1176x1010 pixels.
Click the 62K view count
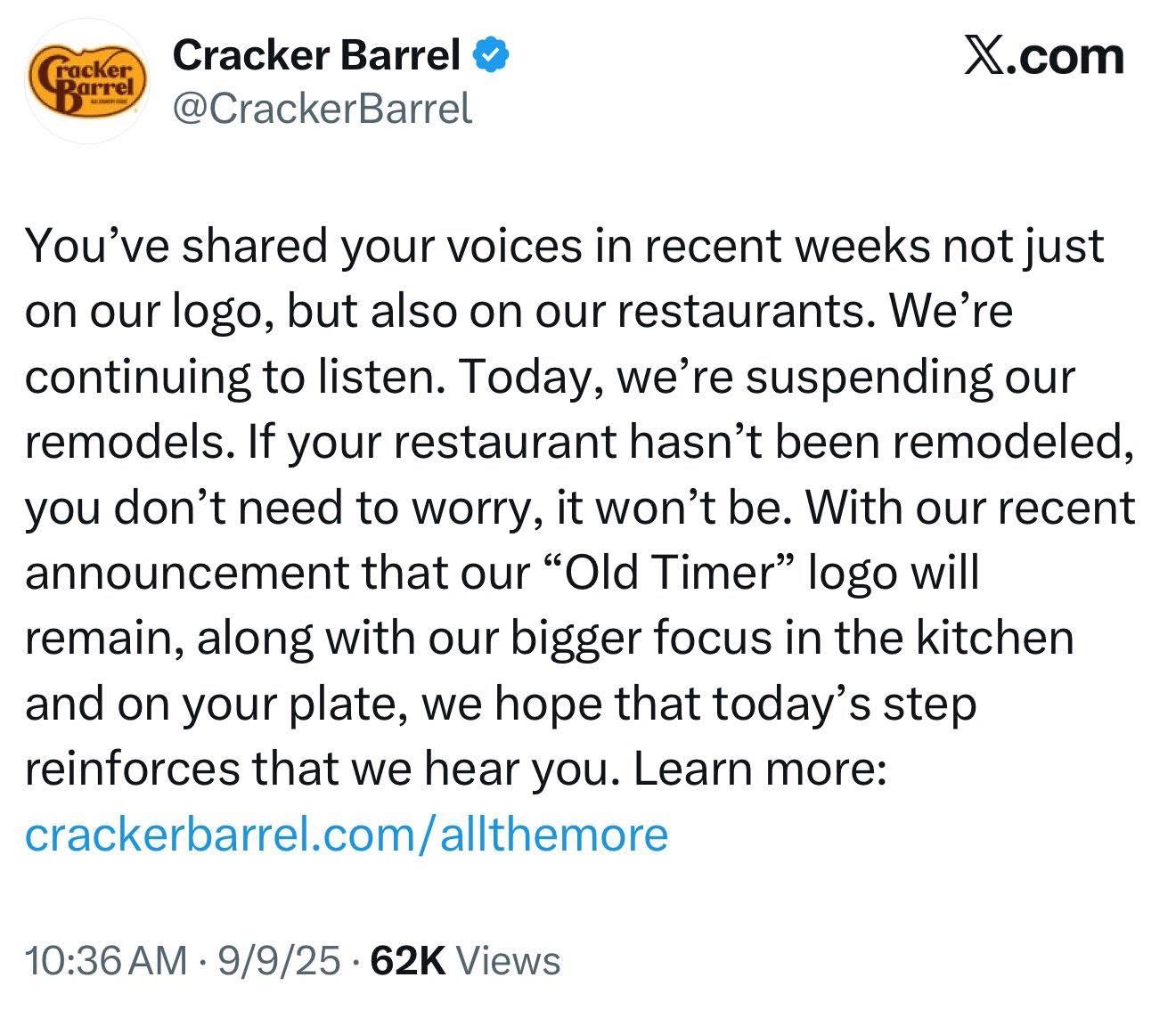408,961
